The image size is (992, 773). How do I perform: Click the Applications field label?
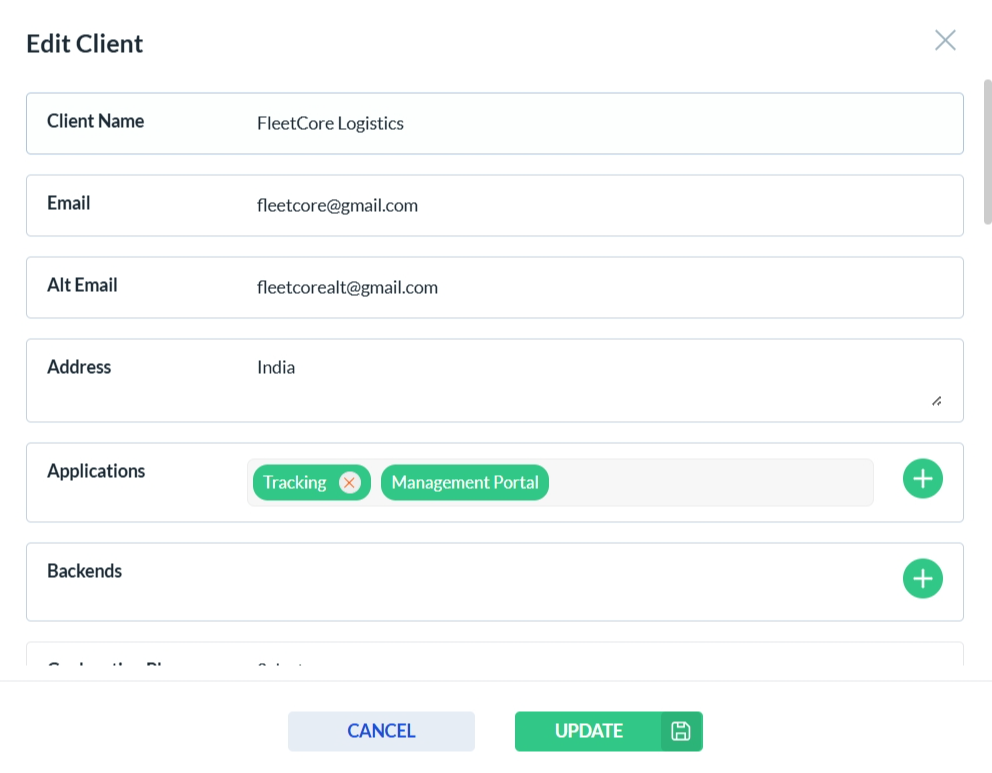pos(96,471)
